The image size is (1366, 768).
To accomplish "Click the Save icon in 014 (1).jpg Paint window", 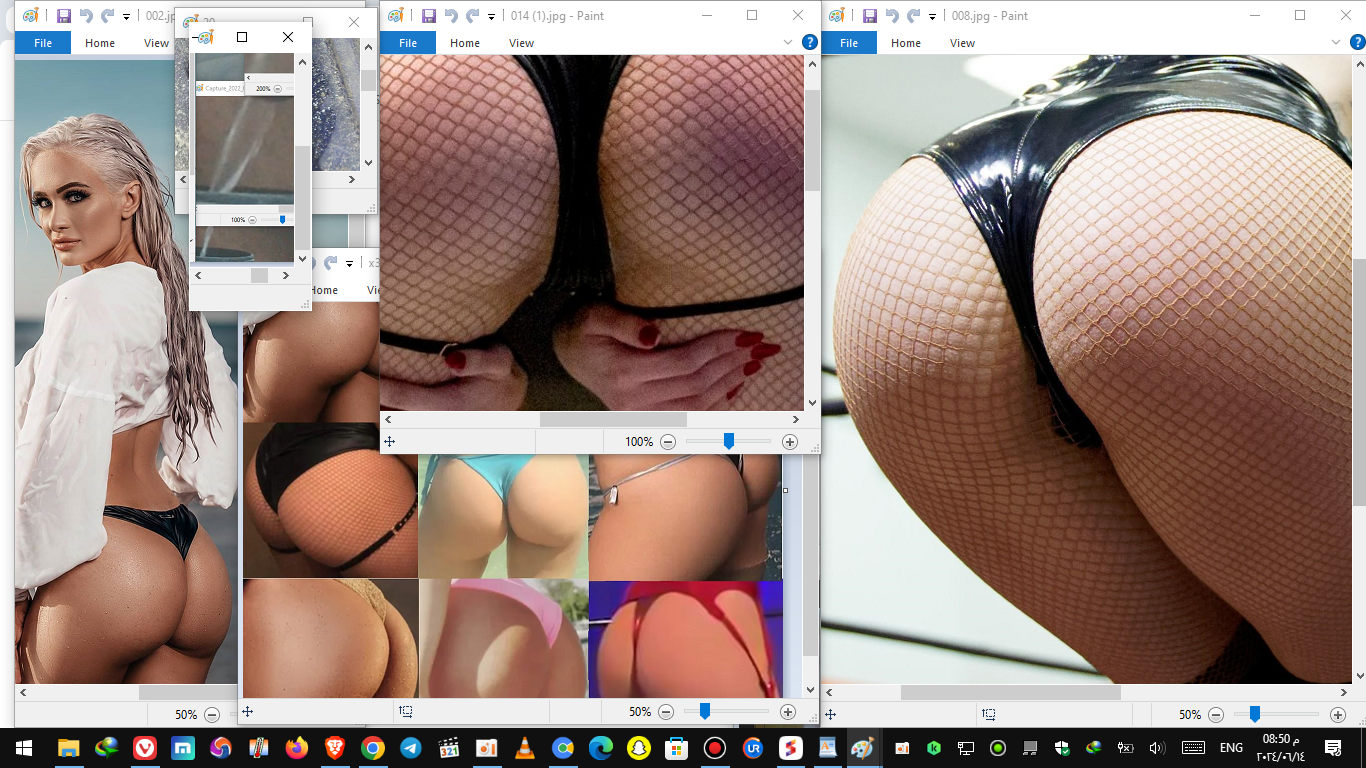I will (429, 16).
